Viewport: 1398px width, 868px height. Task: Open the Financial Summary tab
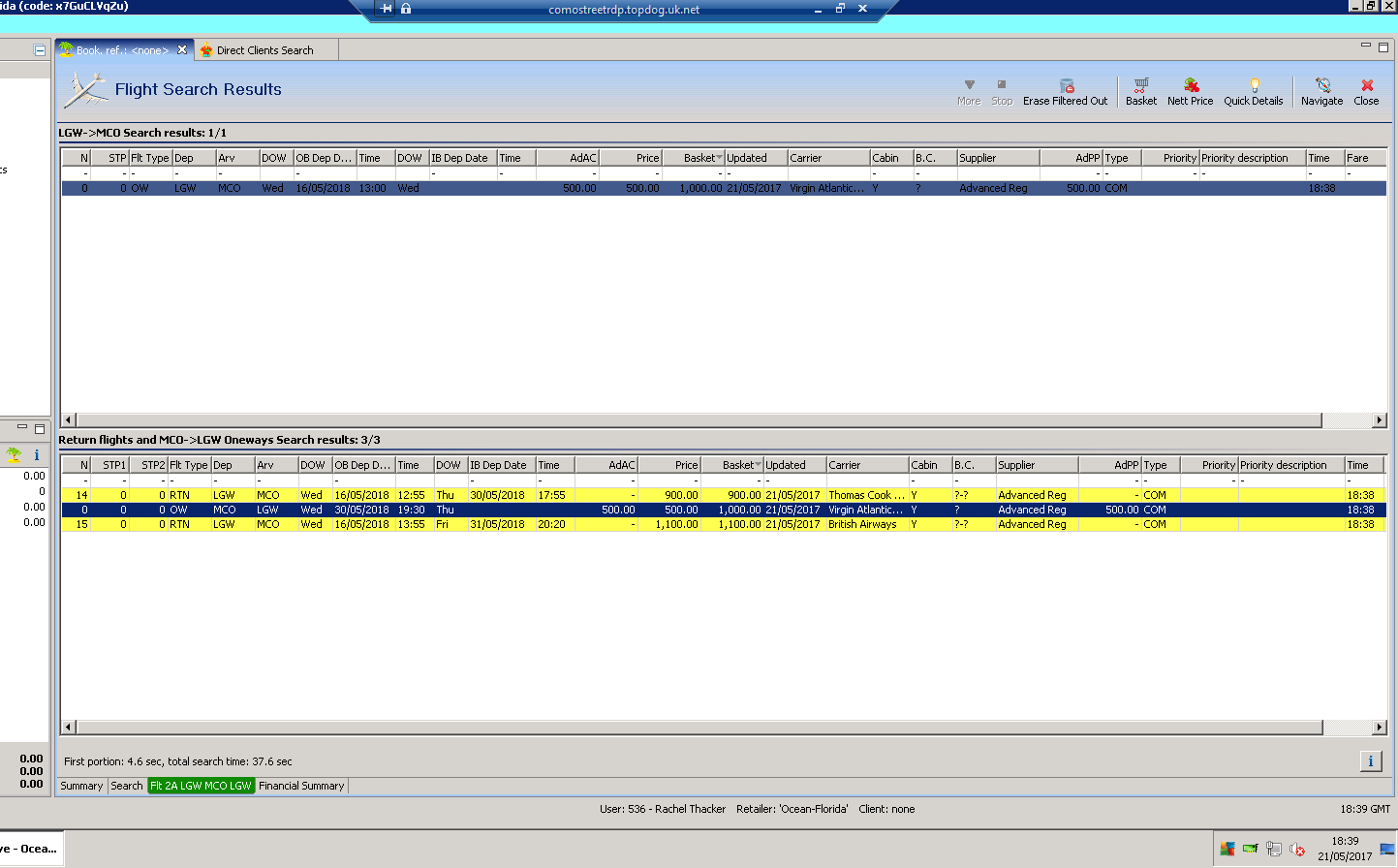(301, 786)
